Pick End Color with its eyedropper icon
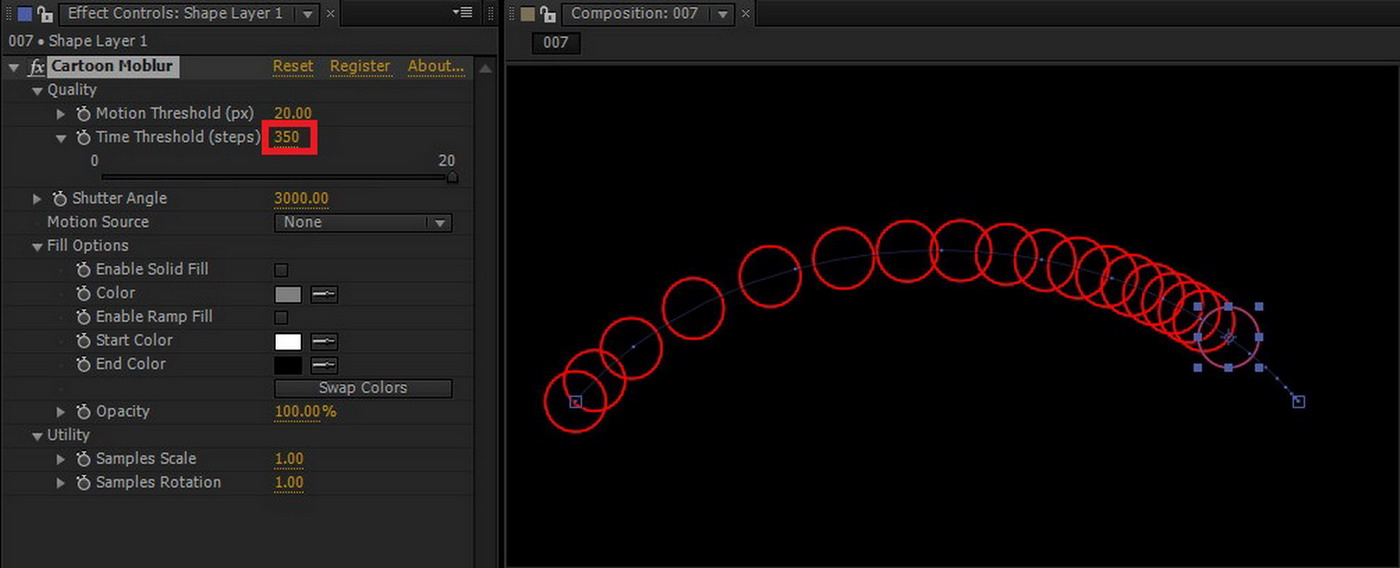This screenshot has height=568, width=1400. [x=324, y=365]
